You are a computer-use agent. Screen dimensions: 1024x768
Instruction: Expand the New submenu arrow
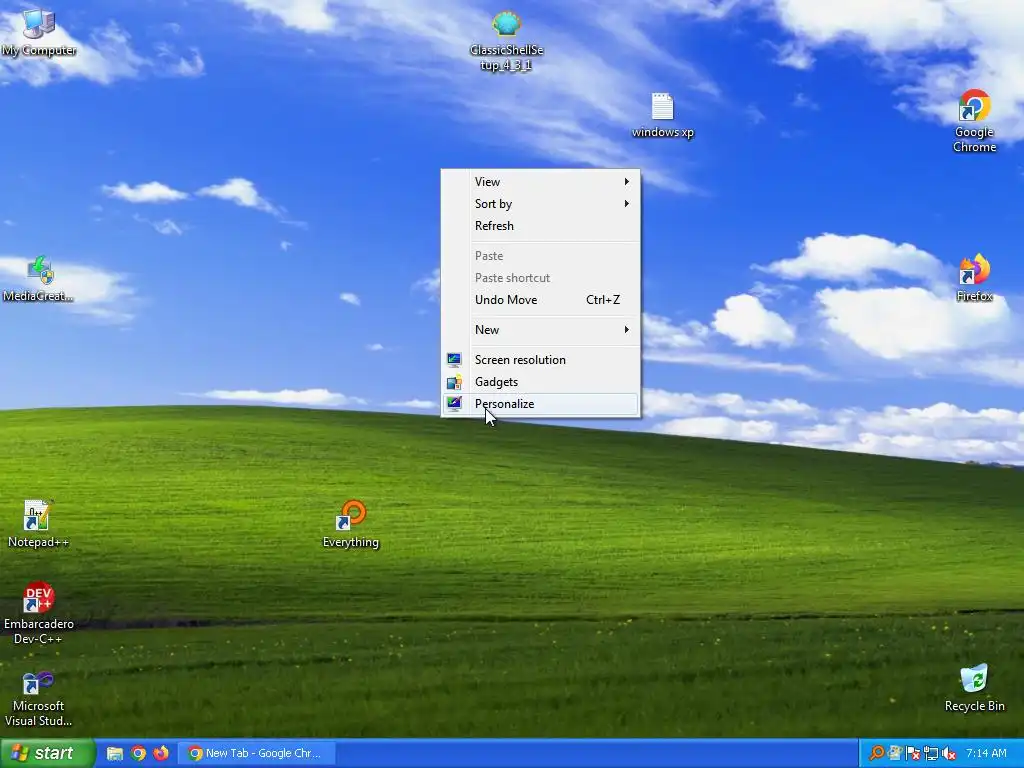(x=626, y=330)
